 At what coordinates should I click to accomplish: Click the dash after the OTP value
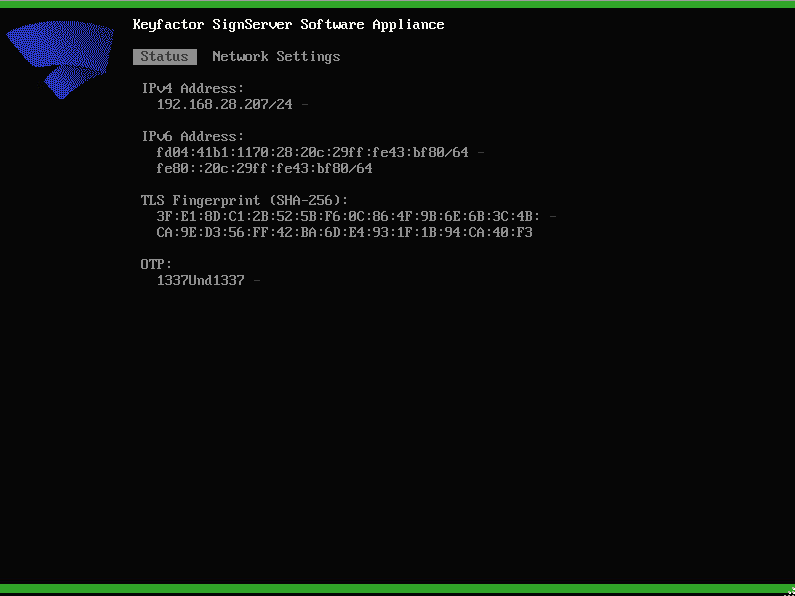[257, 281]
